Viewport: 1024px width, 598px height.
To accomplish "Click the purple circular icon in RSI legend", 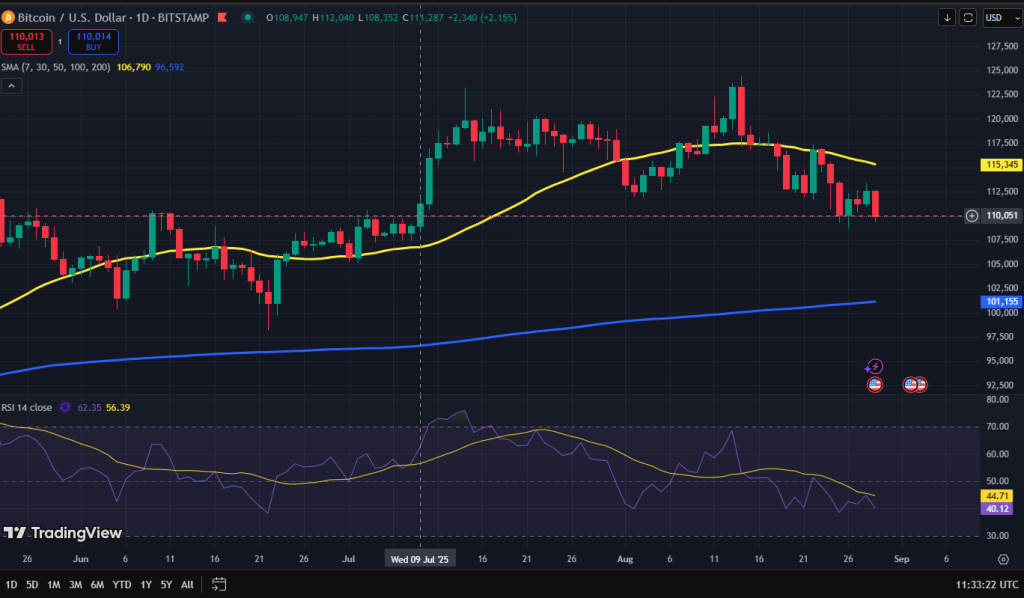I will (x=65, y=407).
